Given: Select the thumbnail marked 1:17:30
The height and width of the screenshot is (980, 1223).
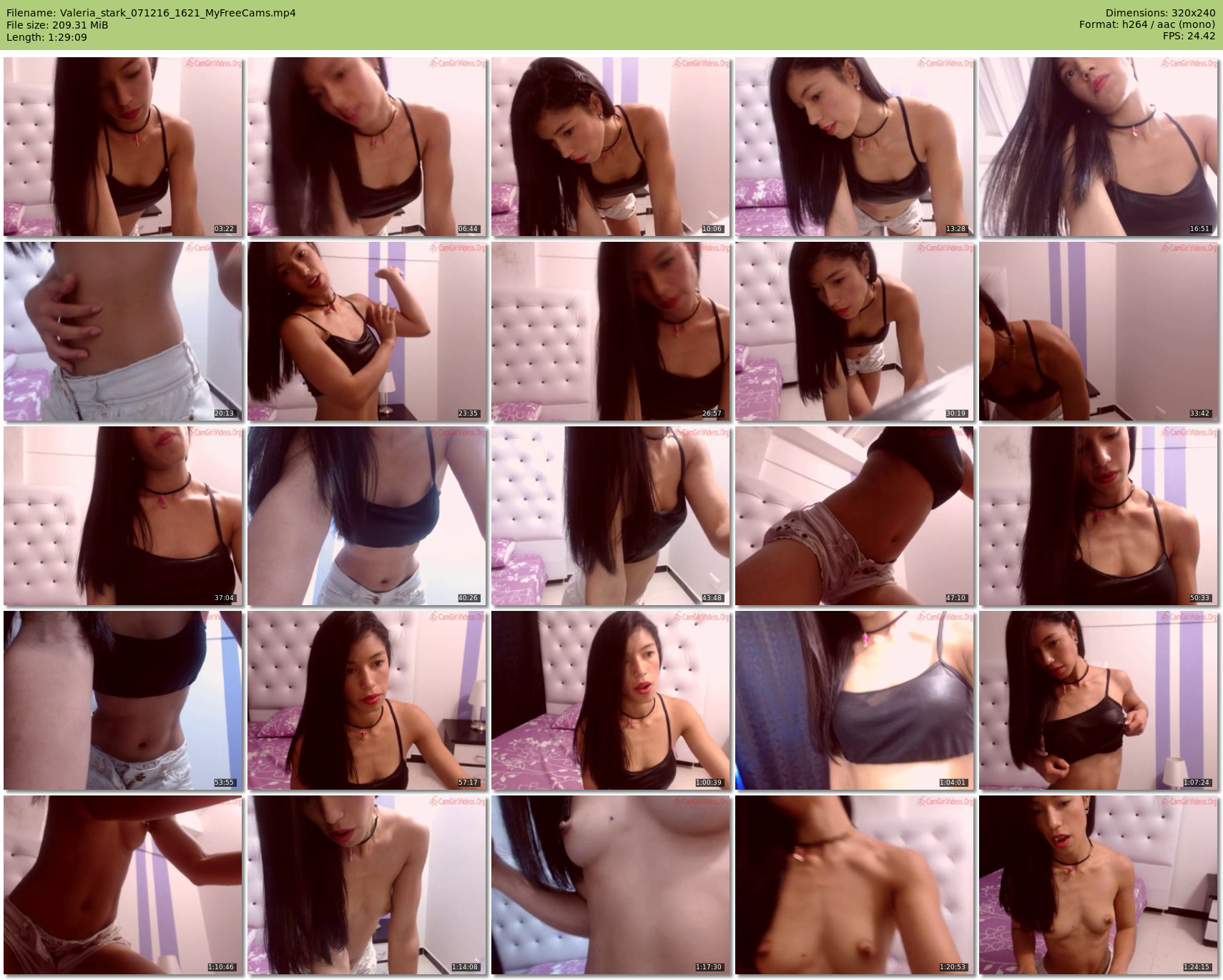Looking at the screenshot, I should tap(611, 885).
